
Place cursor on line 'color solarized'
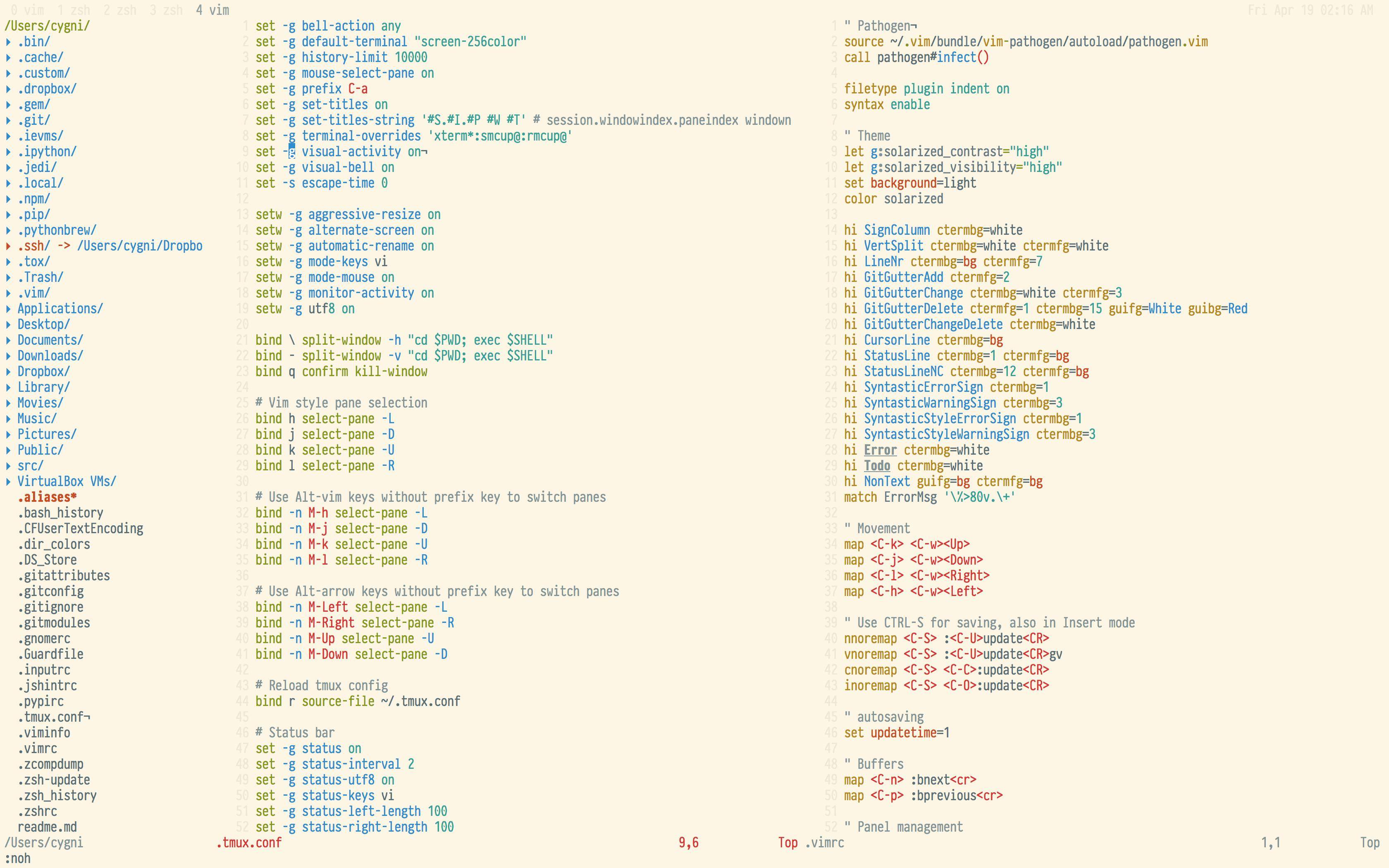pos(894,199)
